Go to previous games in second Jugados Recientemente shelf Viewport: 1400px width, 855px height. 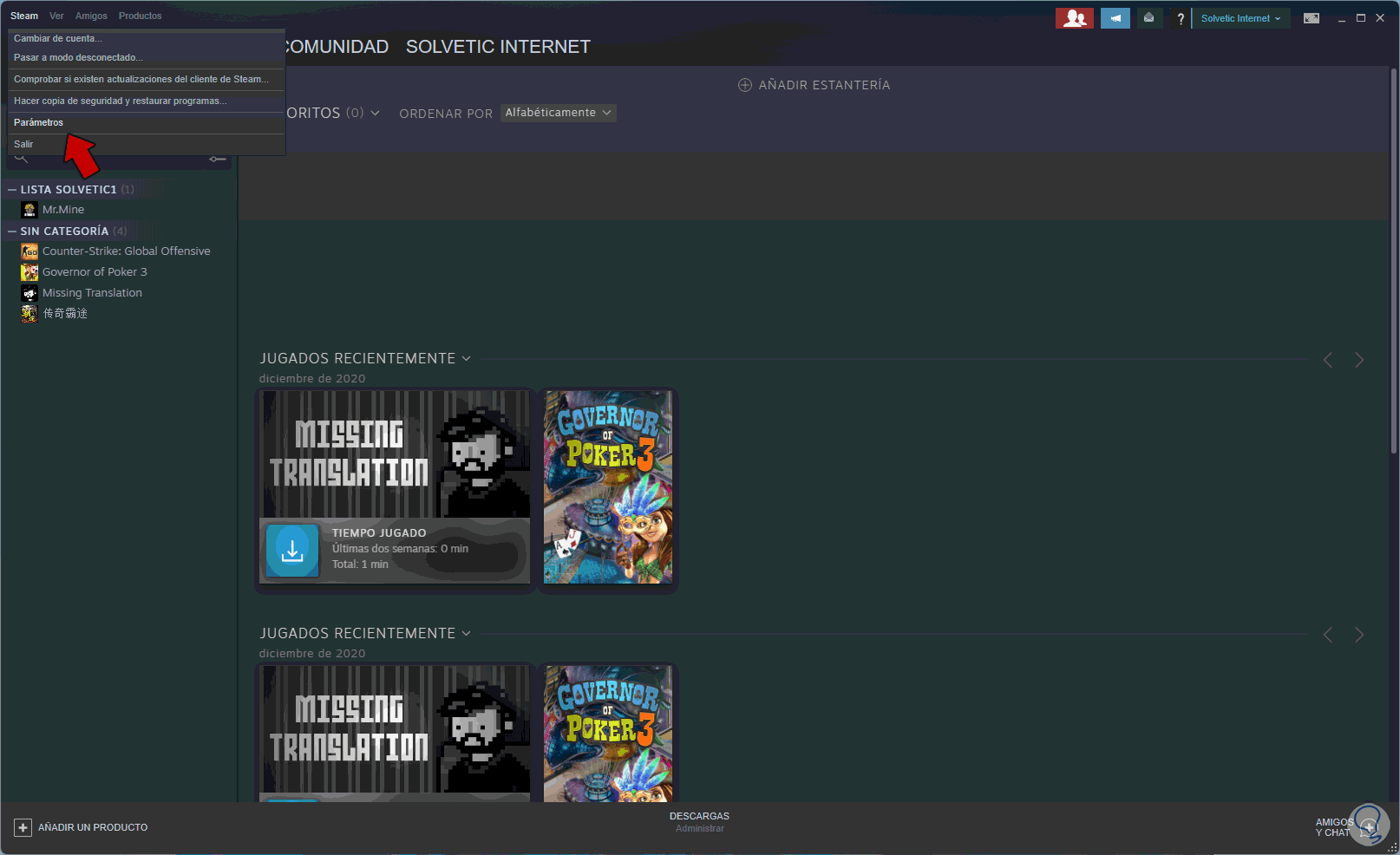point(1328,635)
